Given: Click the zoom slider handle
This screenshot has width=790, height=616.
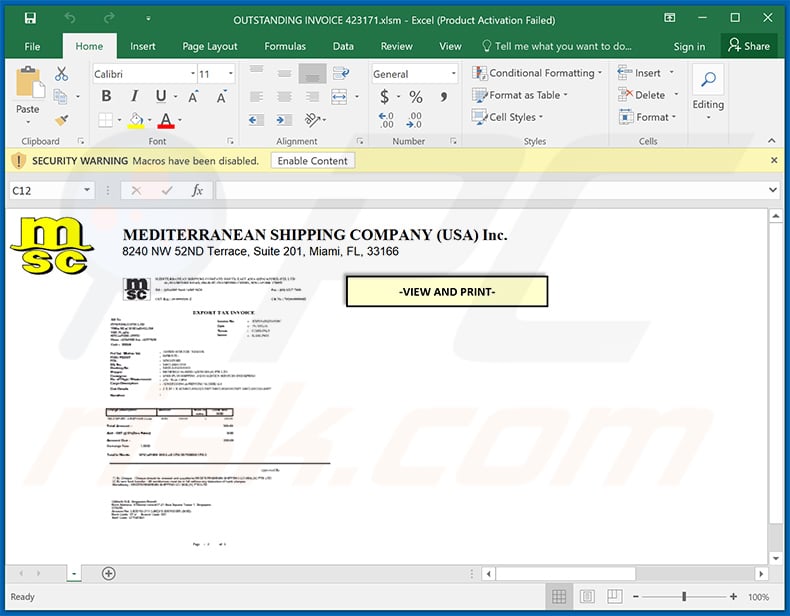Looking at the screenshot, I should pyautogui.click(x=684, y=597).
